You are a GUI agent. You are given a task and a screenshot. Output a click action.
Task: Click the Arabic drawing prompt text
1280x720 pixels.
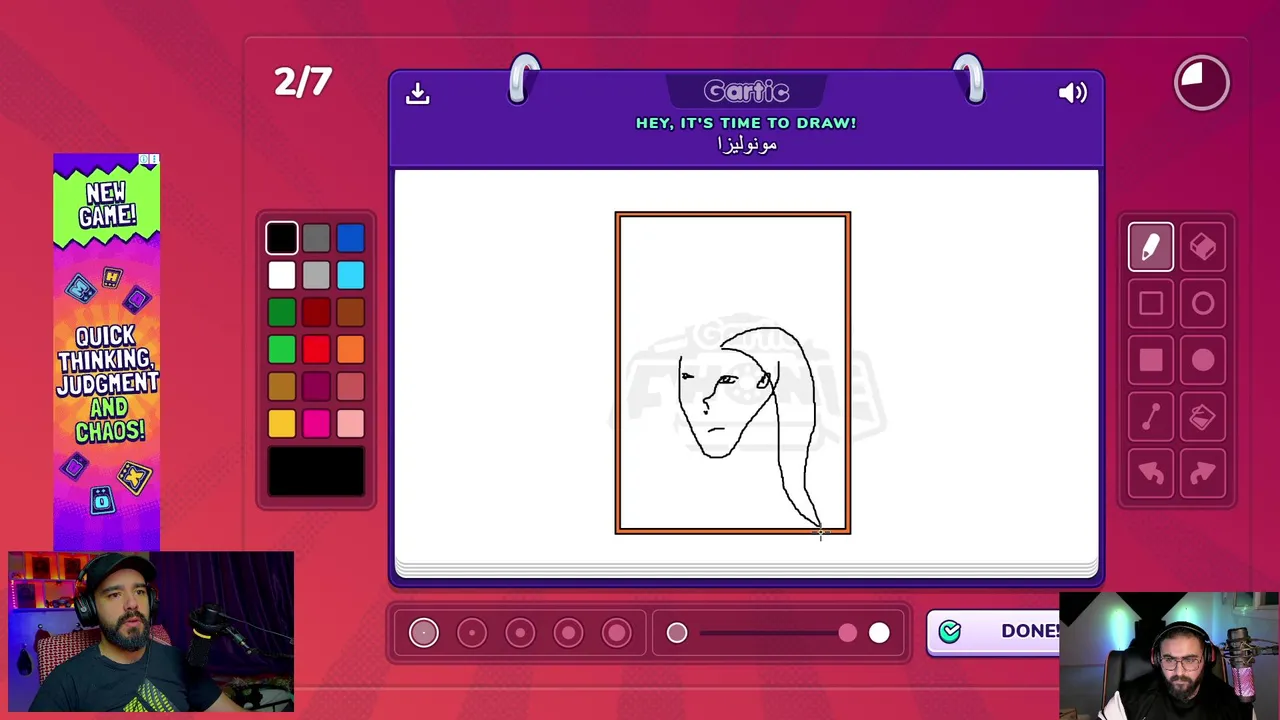click(x=747, y=145)
